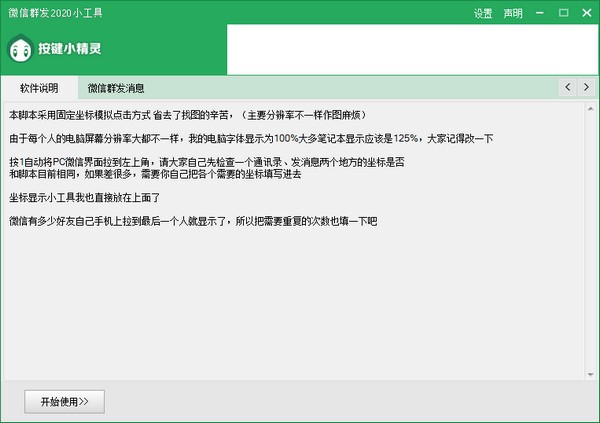Switch to the 微信群发消息 tab
This screenshot has width=600, height=423.
point(116,88)
